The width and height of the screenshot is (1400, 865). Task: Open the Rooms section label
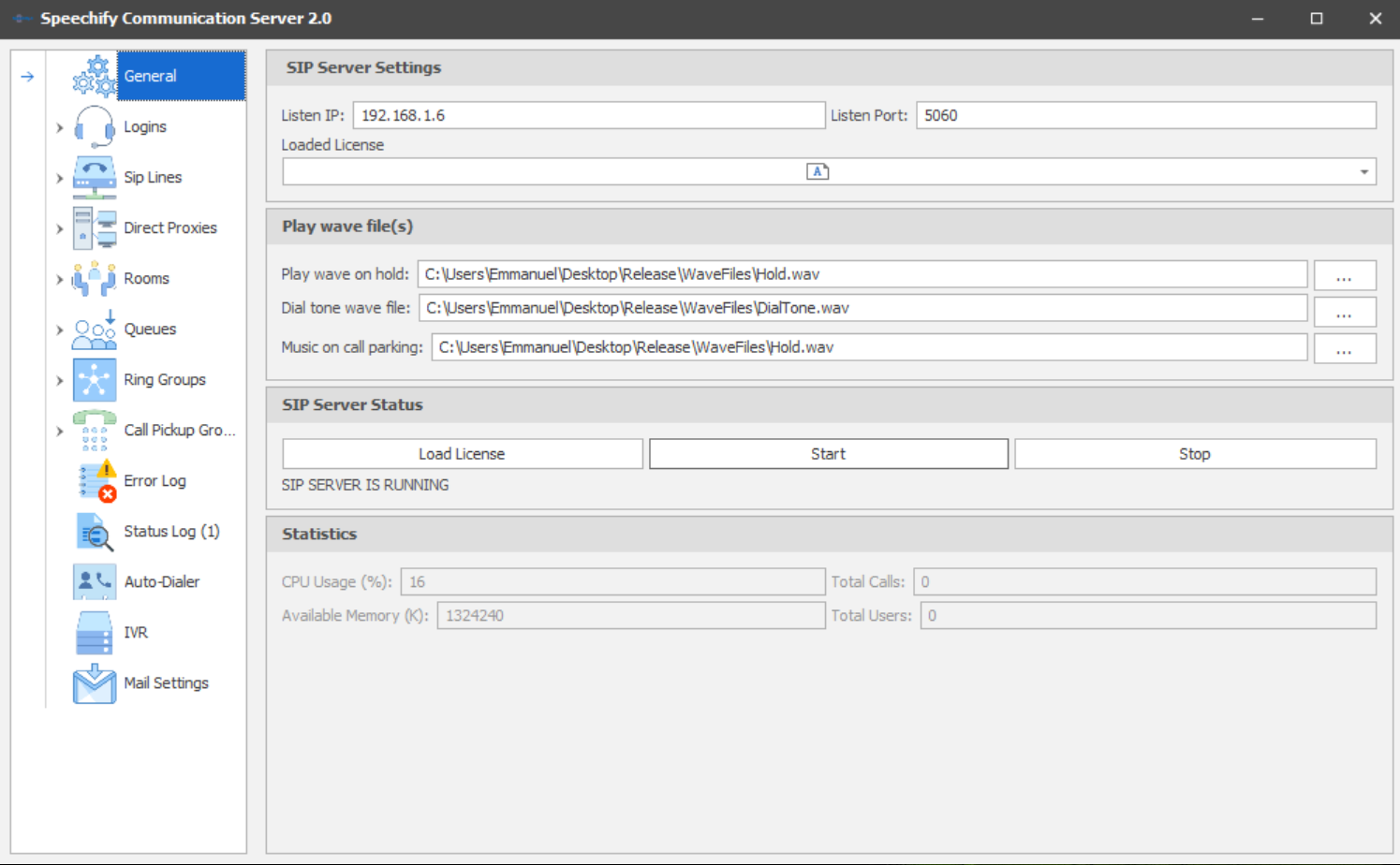click(147, 278)
